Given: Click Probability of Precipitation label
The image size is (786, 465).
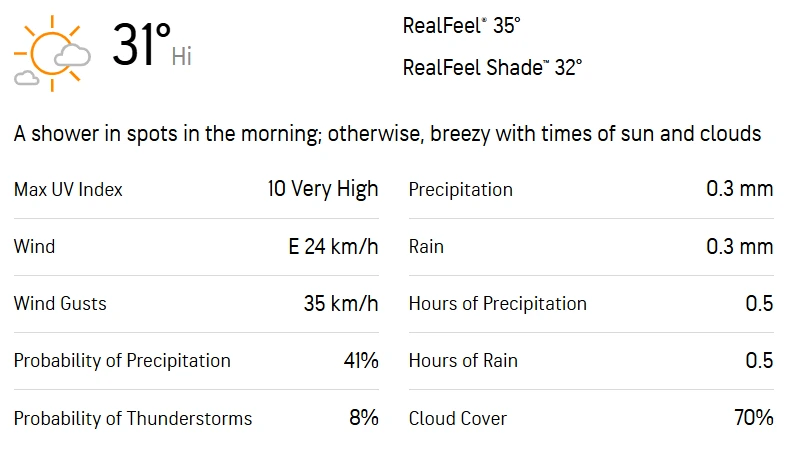Looking at the screenshot, I should click(x=122, y=361).
